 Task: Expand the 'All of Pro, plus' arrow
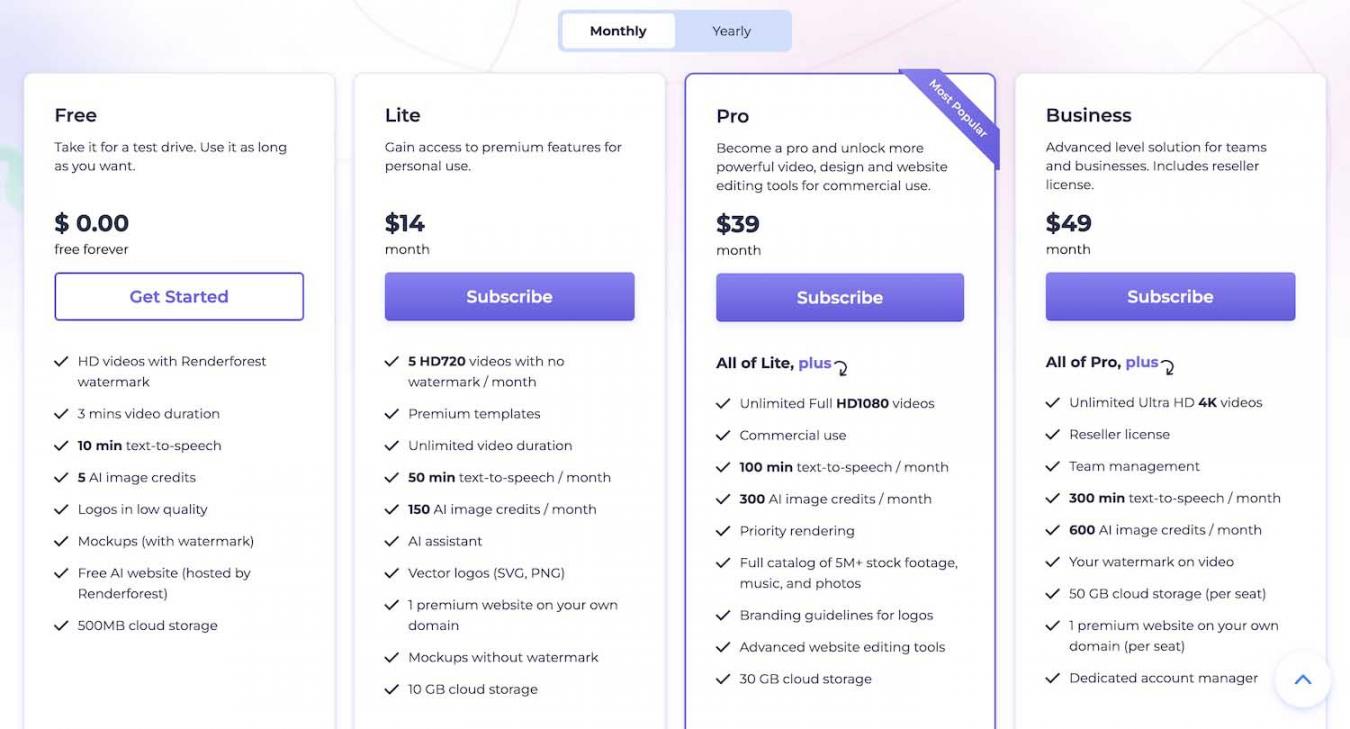(x=1168, y=366)
